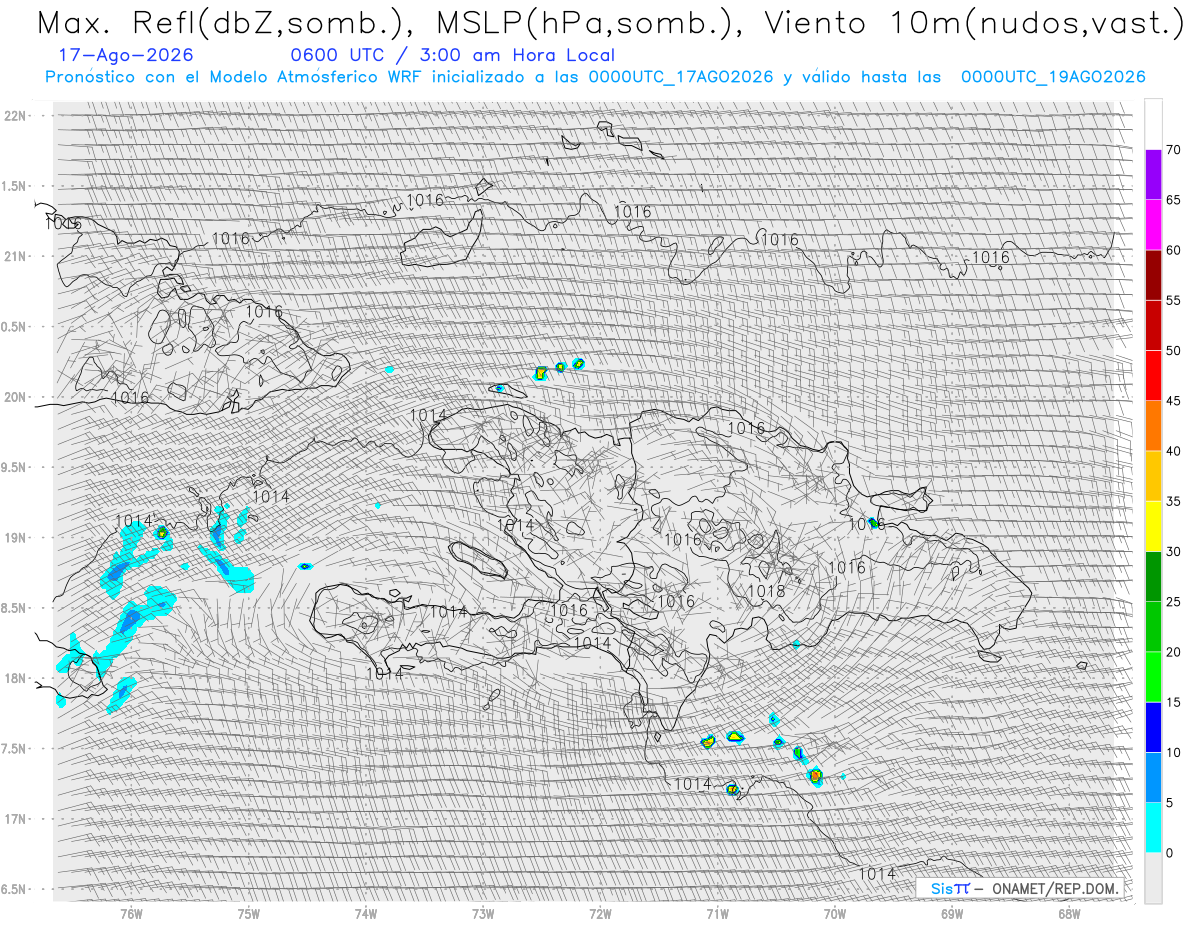Click the colorbar tick label '40'
1200x927 pixels.
1173,451
